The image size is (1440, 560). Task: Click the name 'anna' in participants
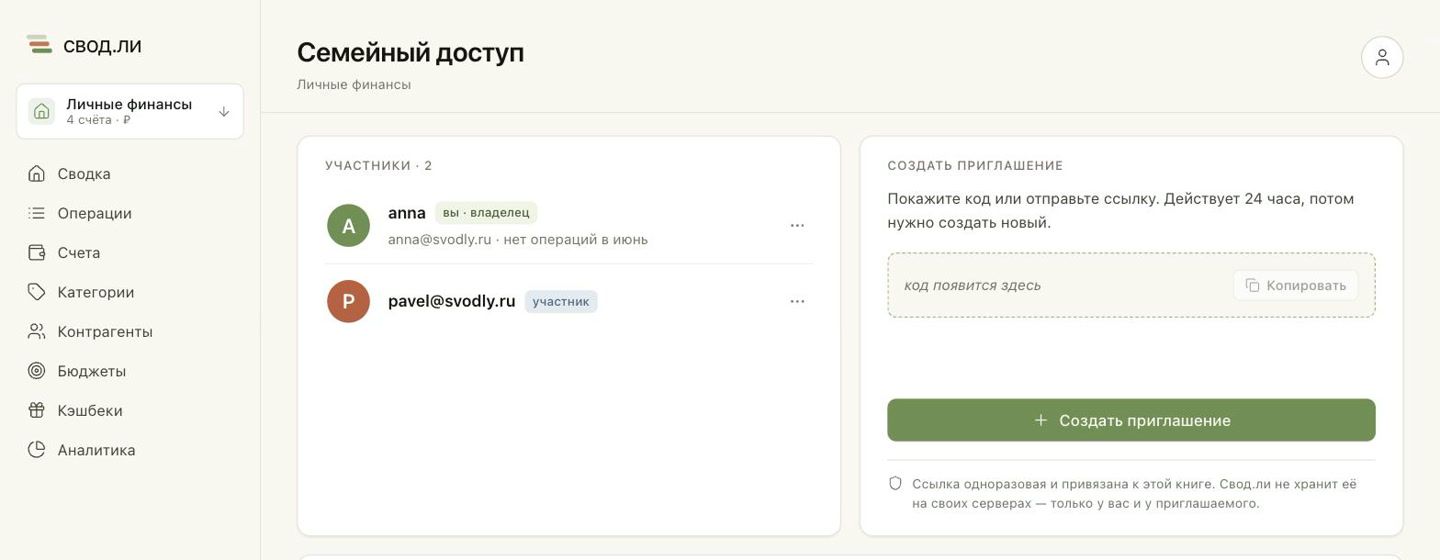407,213
